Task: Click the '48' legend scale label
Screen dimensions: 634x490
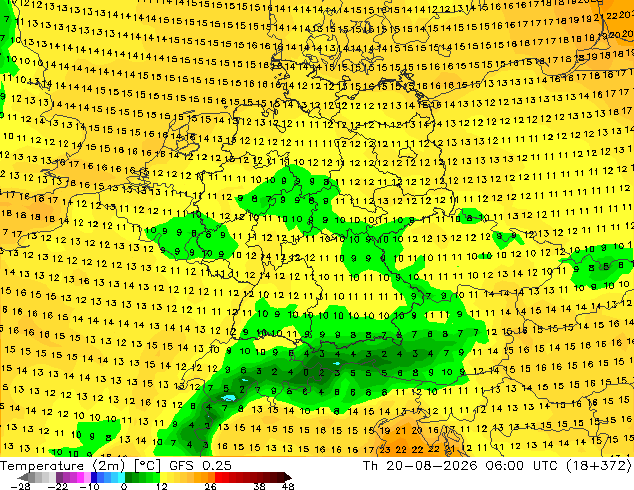Action: (x=288, y=486)
